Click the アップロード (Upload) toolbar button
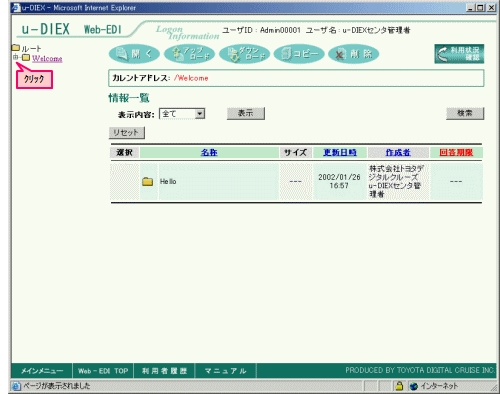This screenshot has height=394, width=500. [189, 54]
